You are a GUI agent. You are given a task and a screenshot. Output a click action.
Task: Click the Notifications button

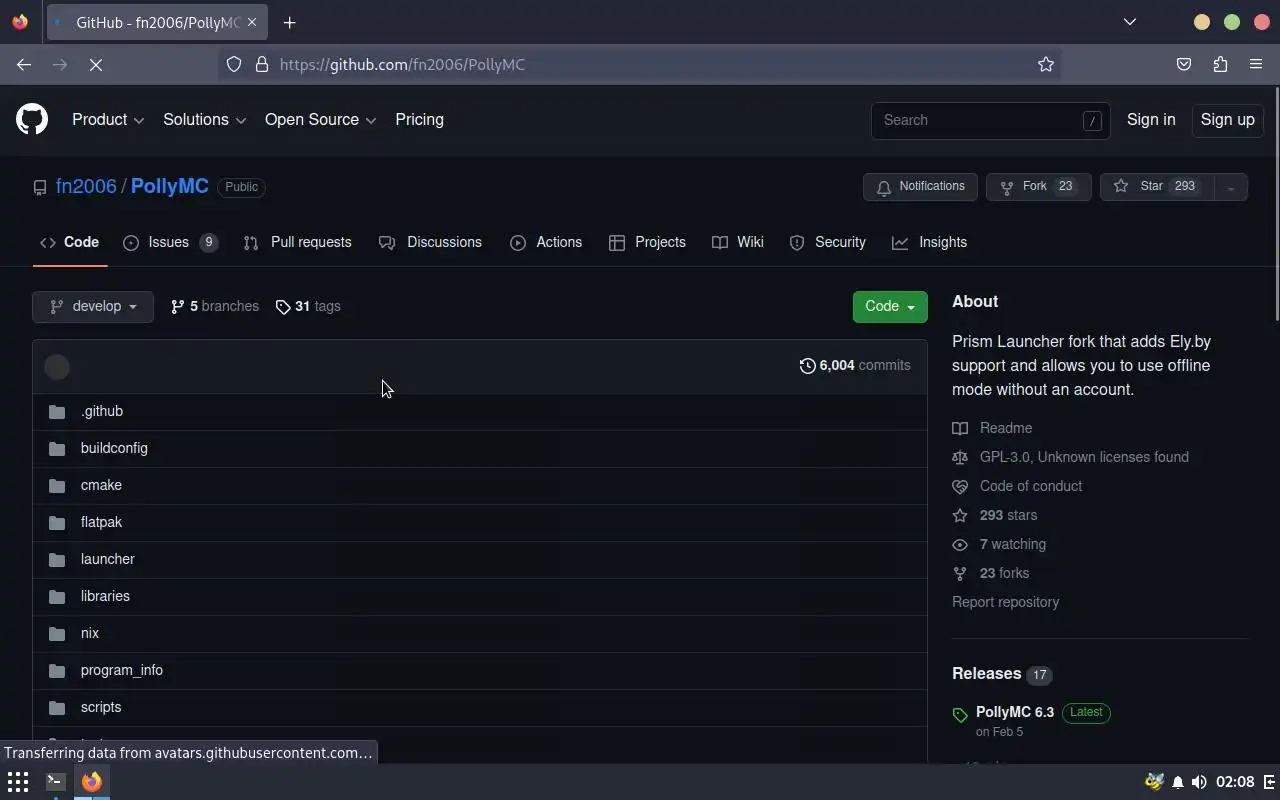coord(920,187)
